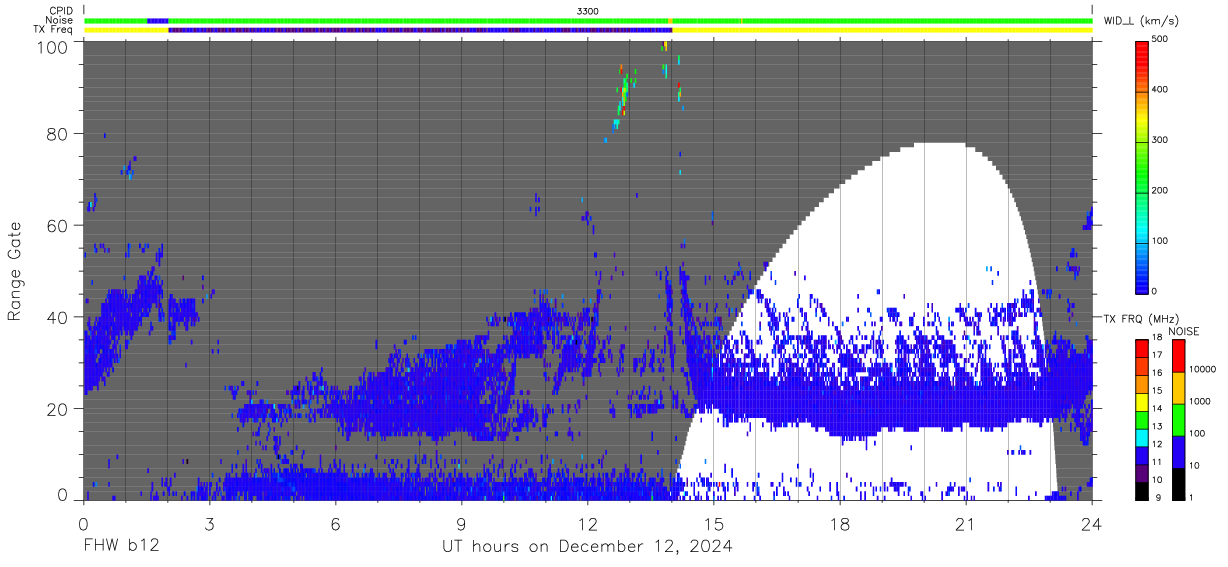This screenshot has width=1228, height=567.
Task: Click the FHW b12 radar beam label
Action: [x=122, y=547]
